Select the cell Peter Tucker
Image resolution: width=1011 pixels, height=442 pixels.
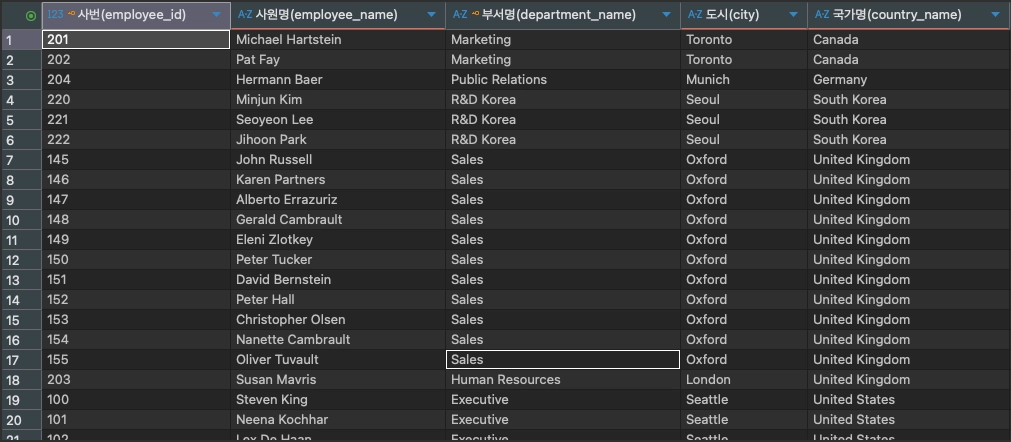tap(338, 260)
